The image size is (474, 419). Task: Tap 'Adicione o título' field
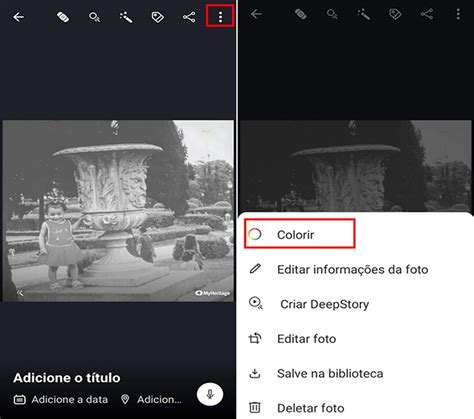coord(67,378)
